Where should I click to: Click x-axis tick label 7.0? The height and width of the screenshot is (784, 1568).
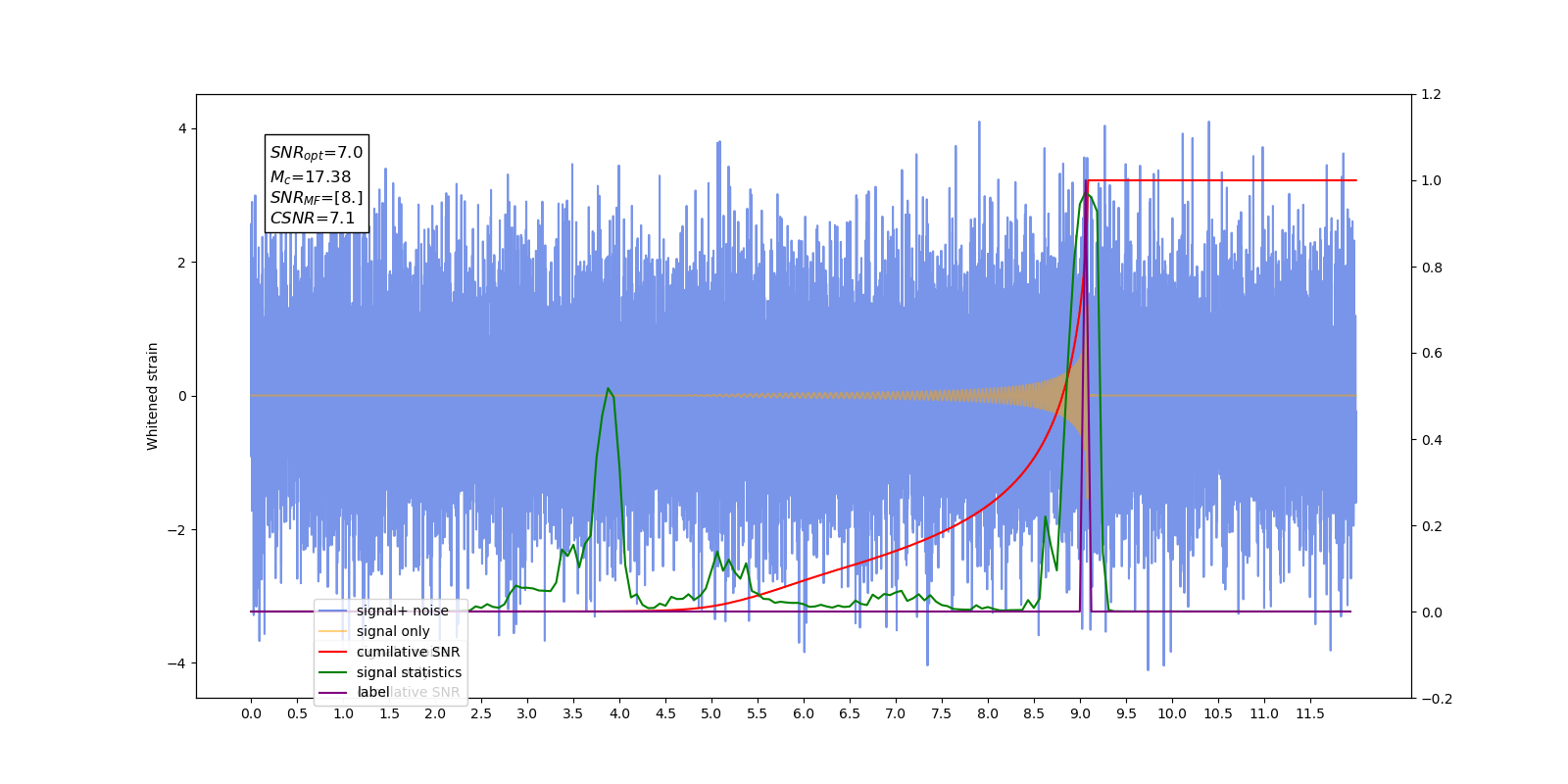896,713
